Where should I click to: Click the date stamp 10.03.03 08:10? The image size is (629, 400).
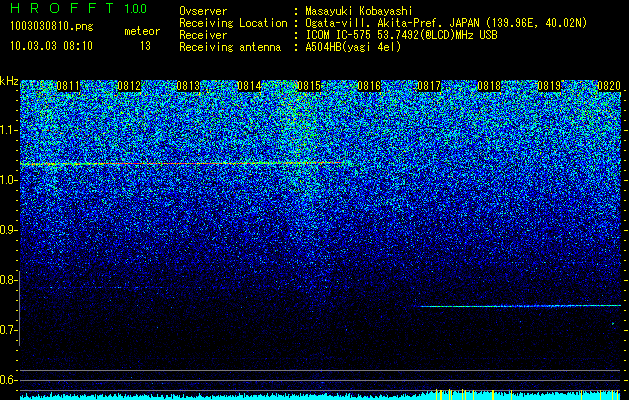point(51,46)
